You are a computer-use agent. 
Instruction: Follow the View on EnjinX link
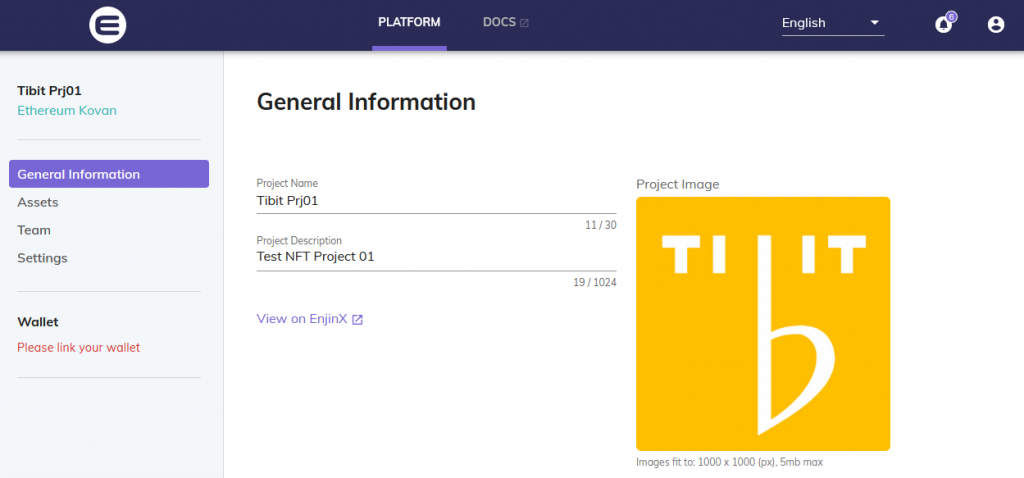pos(301,319)
